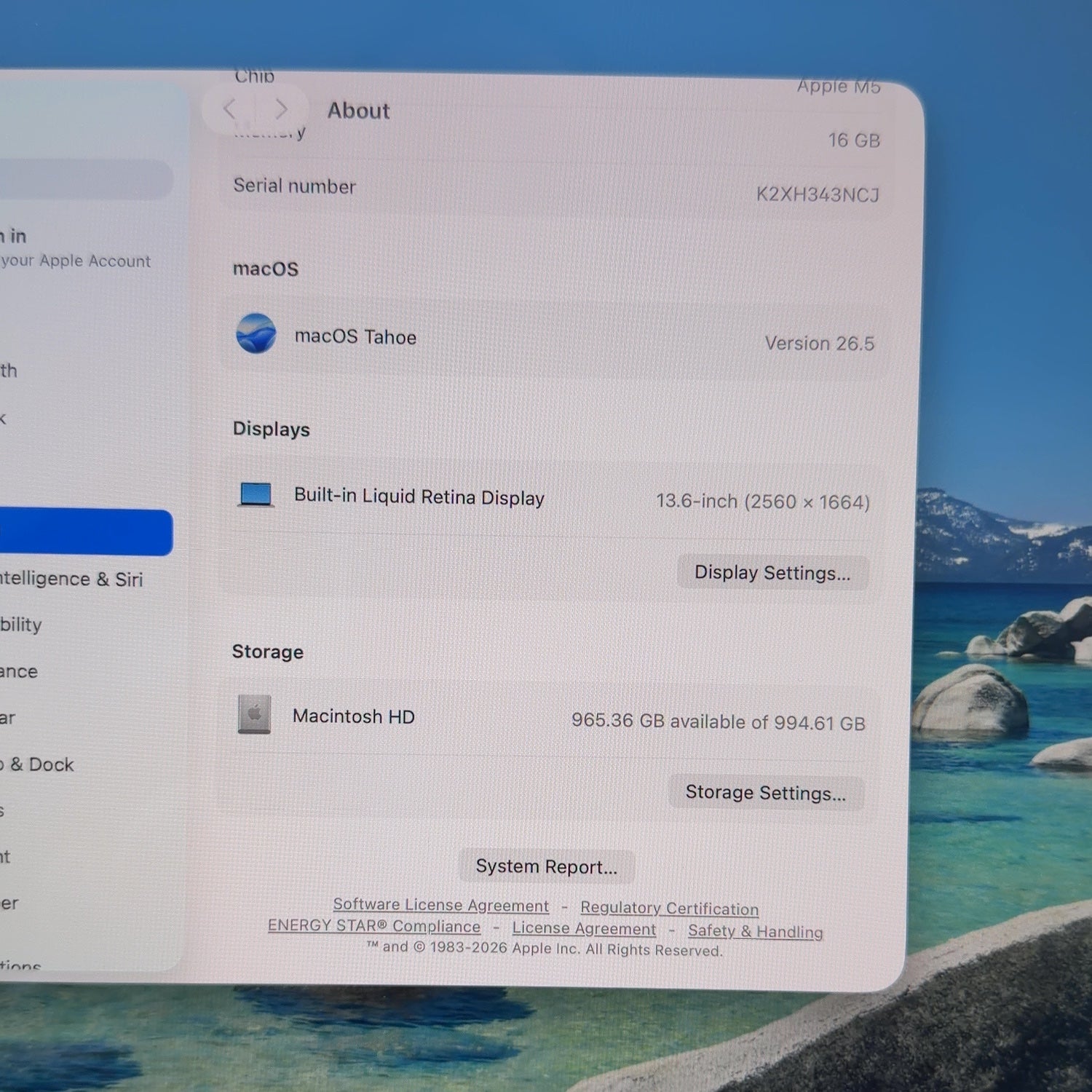Click the Serial number label
The height and width of the screenshot is (1092, 1092).
pos(294,186)
